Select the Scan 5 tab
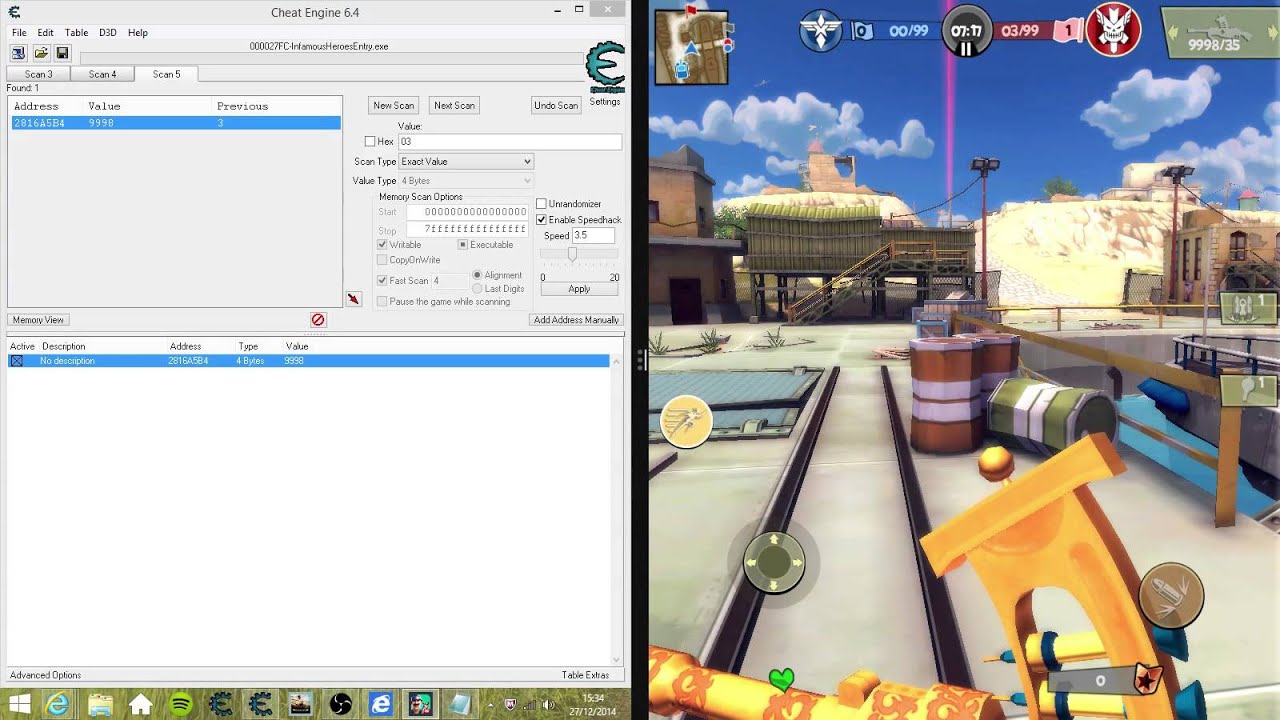1280x720 pixels. pyautogui.click(x=166, y=74)
